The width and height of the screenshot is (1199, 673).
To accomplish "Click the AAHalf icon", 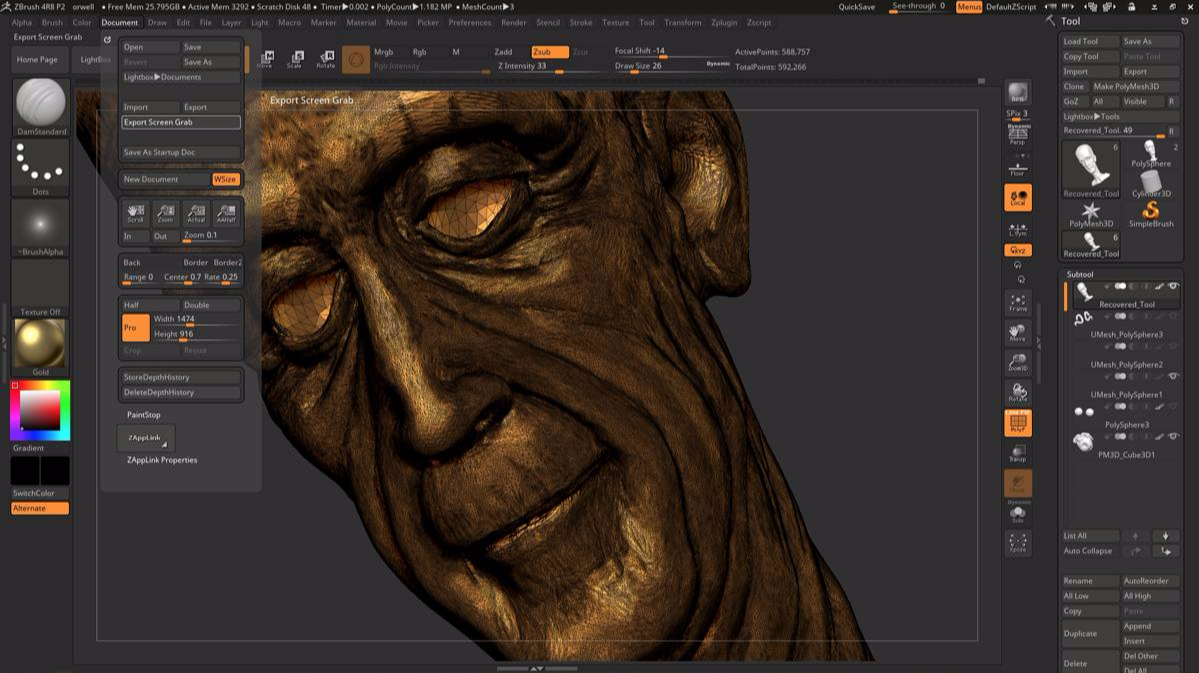I will click(x=226, y=213).
